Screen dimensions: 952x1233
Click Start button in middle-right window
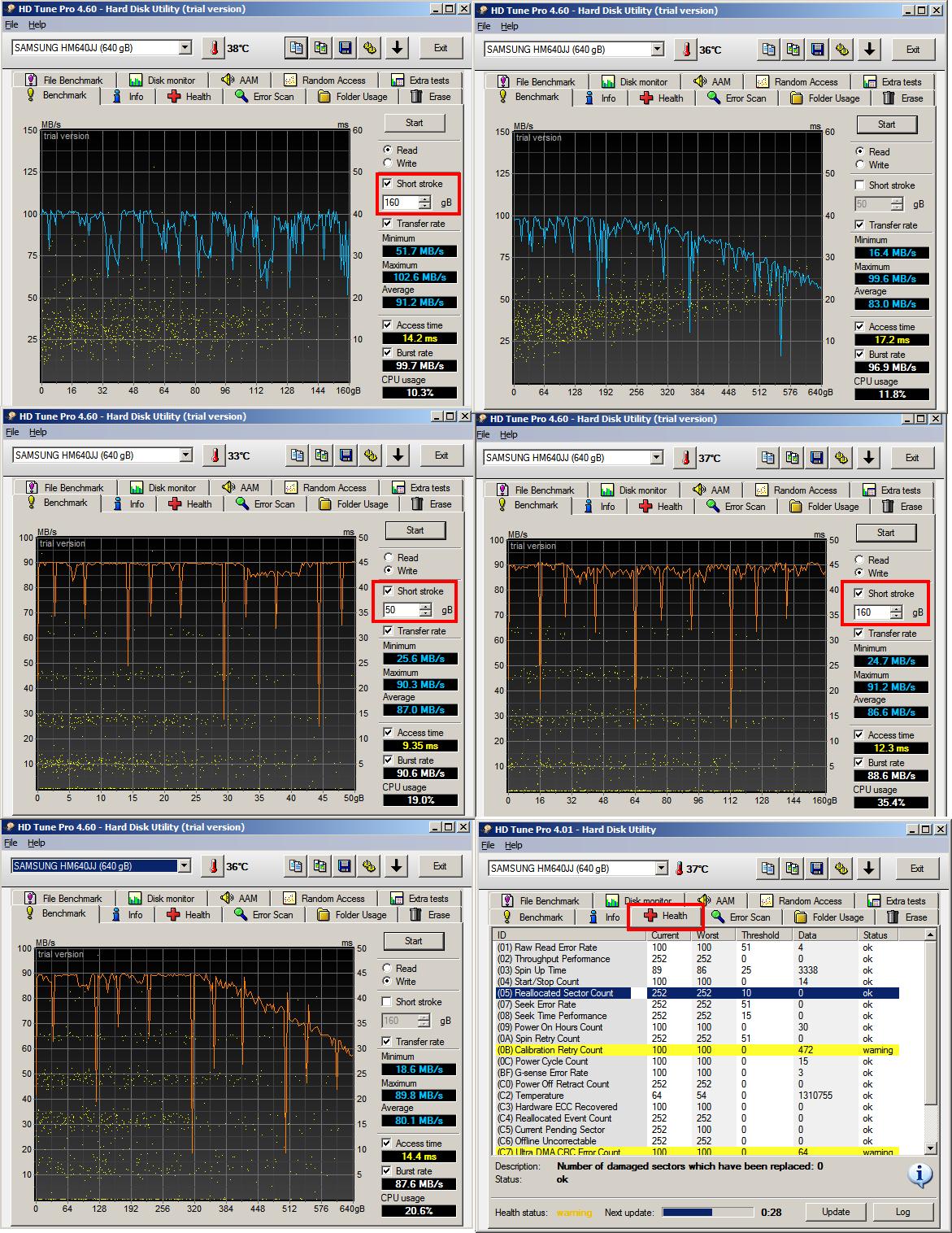click(x=886, y=533)
